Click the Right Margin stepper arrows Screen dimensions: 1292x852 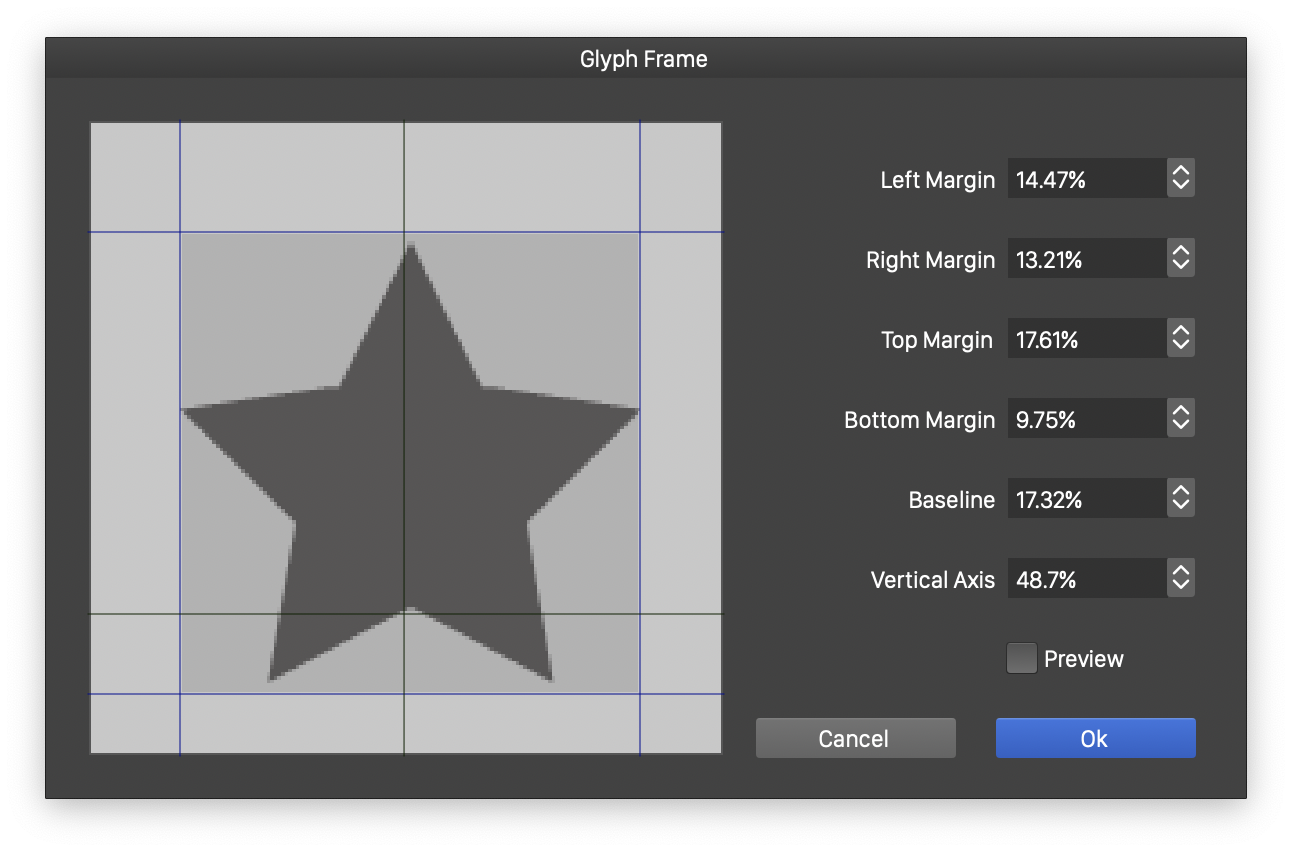click(1180, 259)
